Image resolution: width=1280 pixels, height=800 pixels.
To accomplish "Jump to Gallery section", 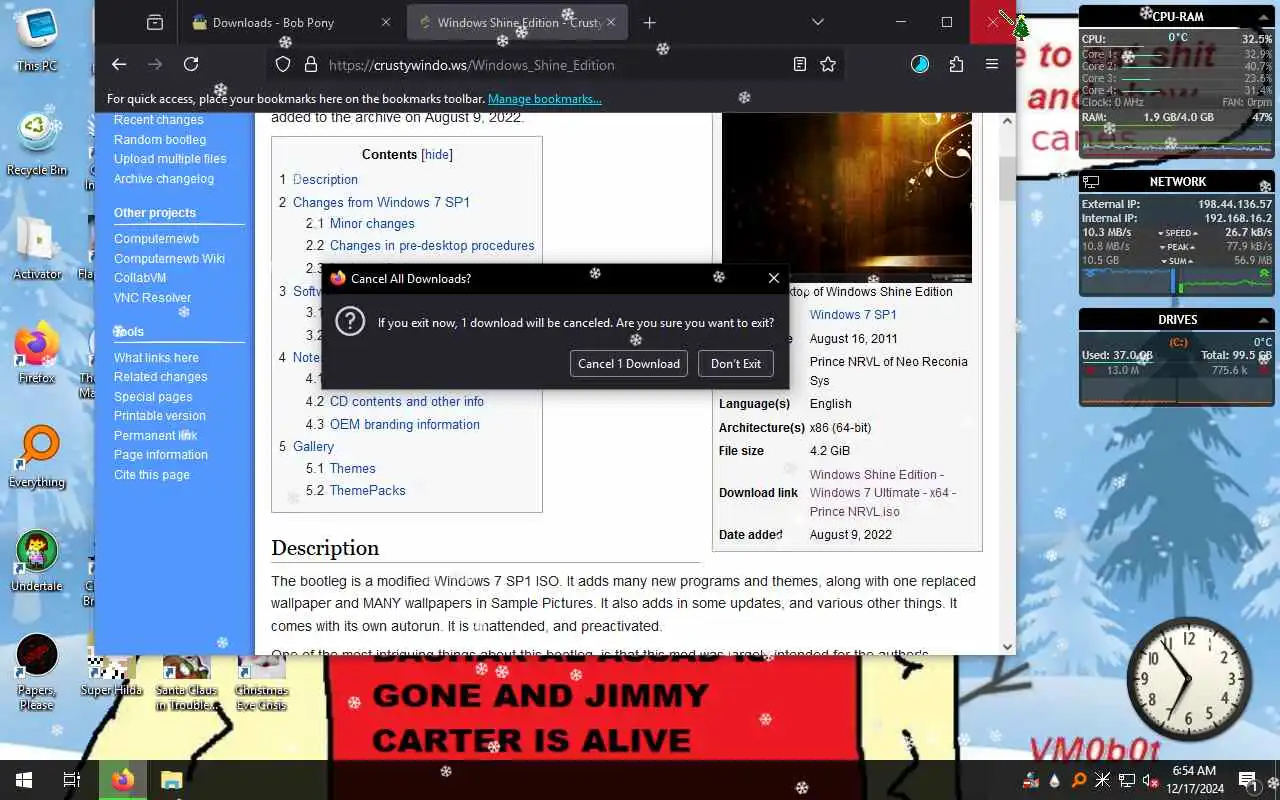I will tap(313, 446).
